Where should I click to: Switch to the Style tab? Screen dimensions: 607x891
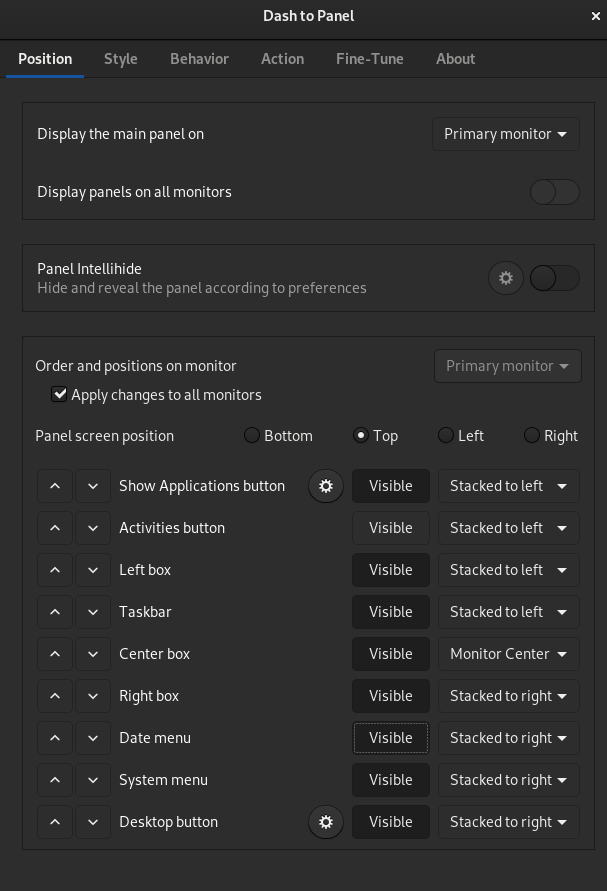[x=120, y=59]
